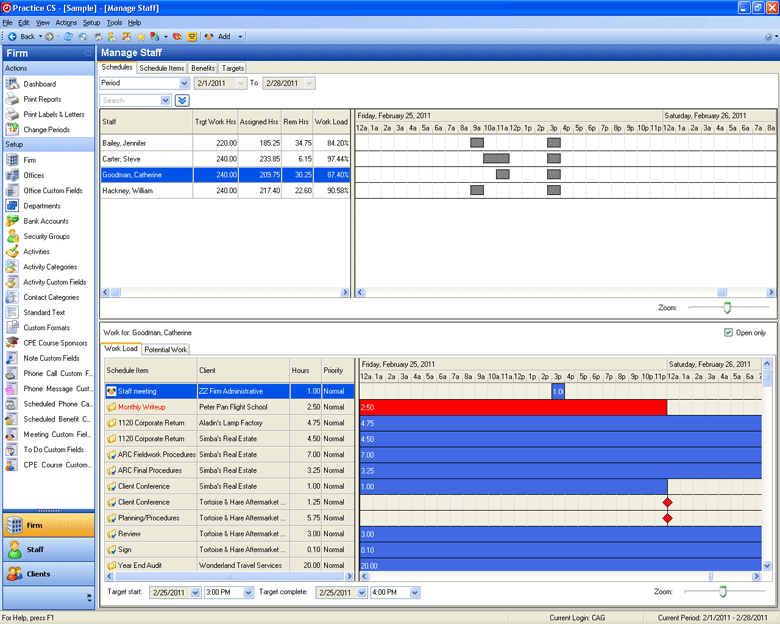This screenshot has height=624, width=780.
Task: Open the Setup menu
Action: tap(91, 22)
